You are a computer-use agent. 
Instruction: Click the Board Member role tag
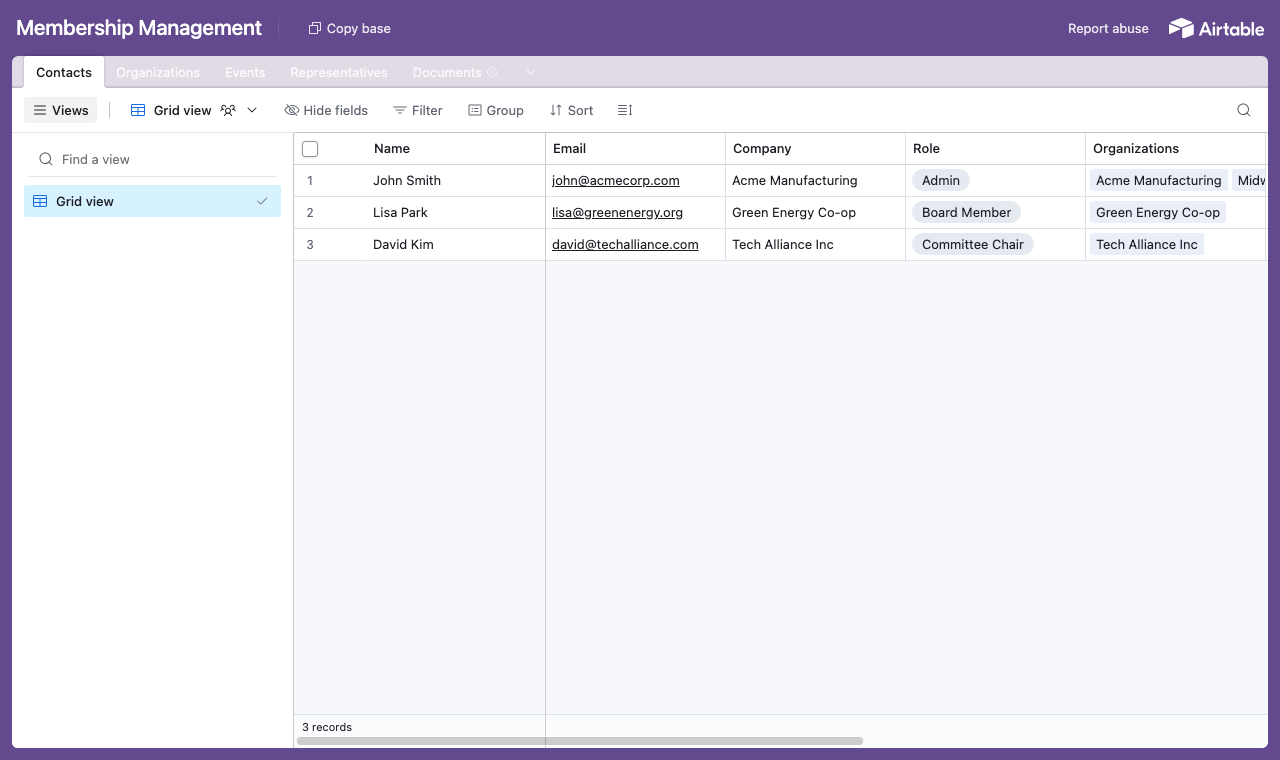[x=966, y=213]
